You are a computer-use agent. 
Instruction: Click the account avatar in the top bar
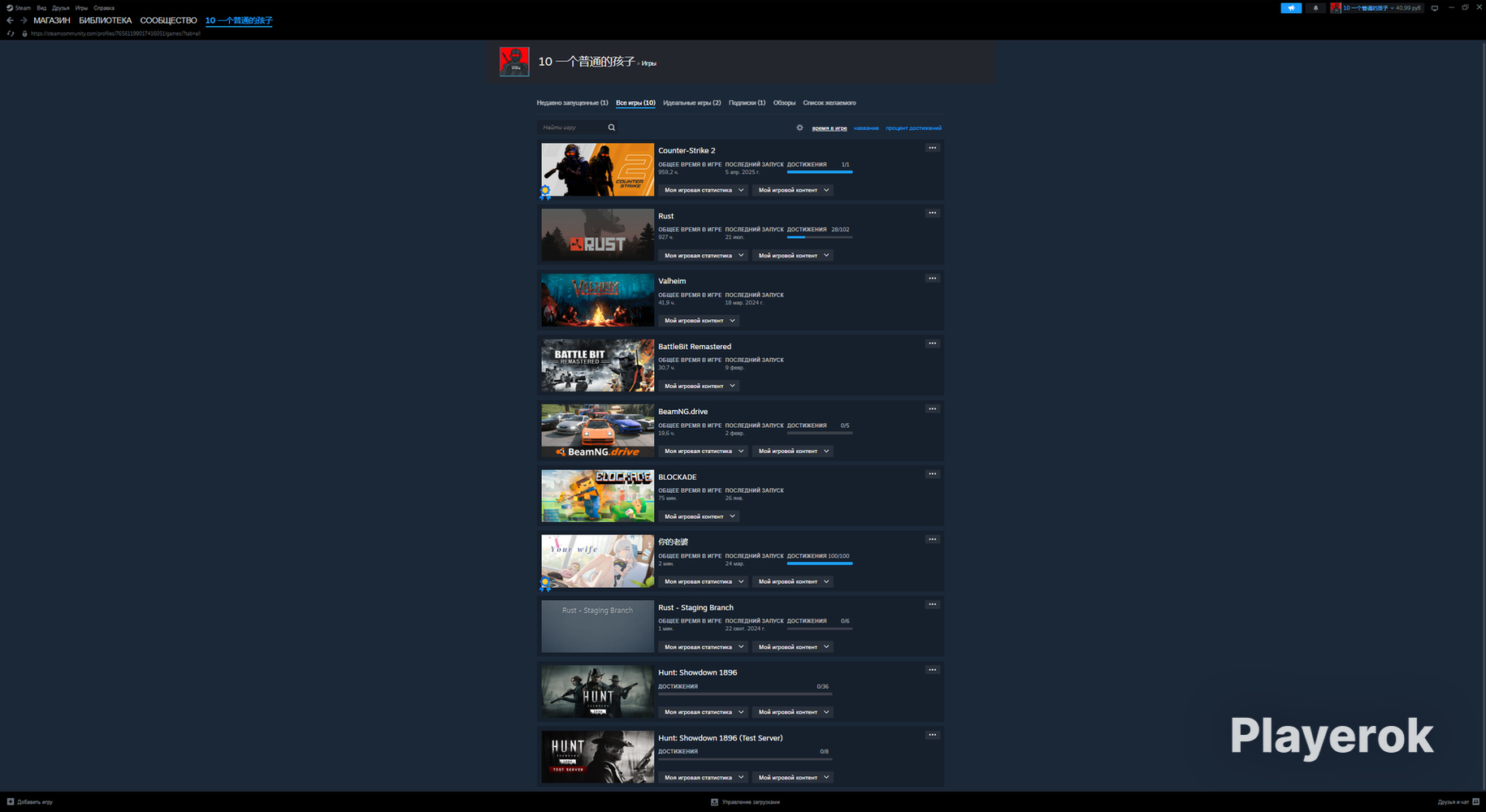click(x=1336, y=8)
